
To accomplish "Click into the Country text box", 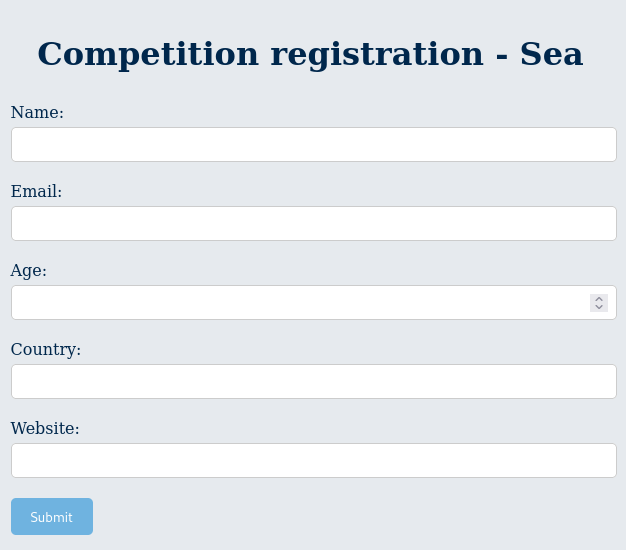I will tap(314, 382).
